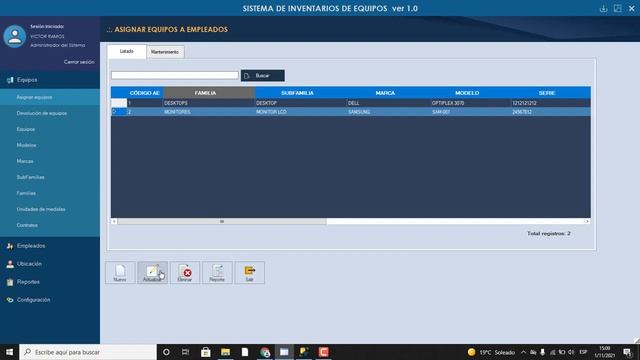
Task: Sort by FAMILIA column header
Action: (x=209, y=93)
